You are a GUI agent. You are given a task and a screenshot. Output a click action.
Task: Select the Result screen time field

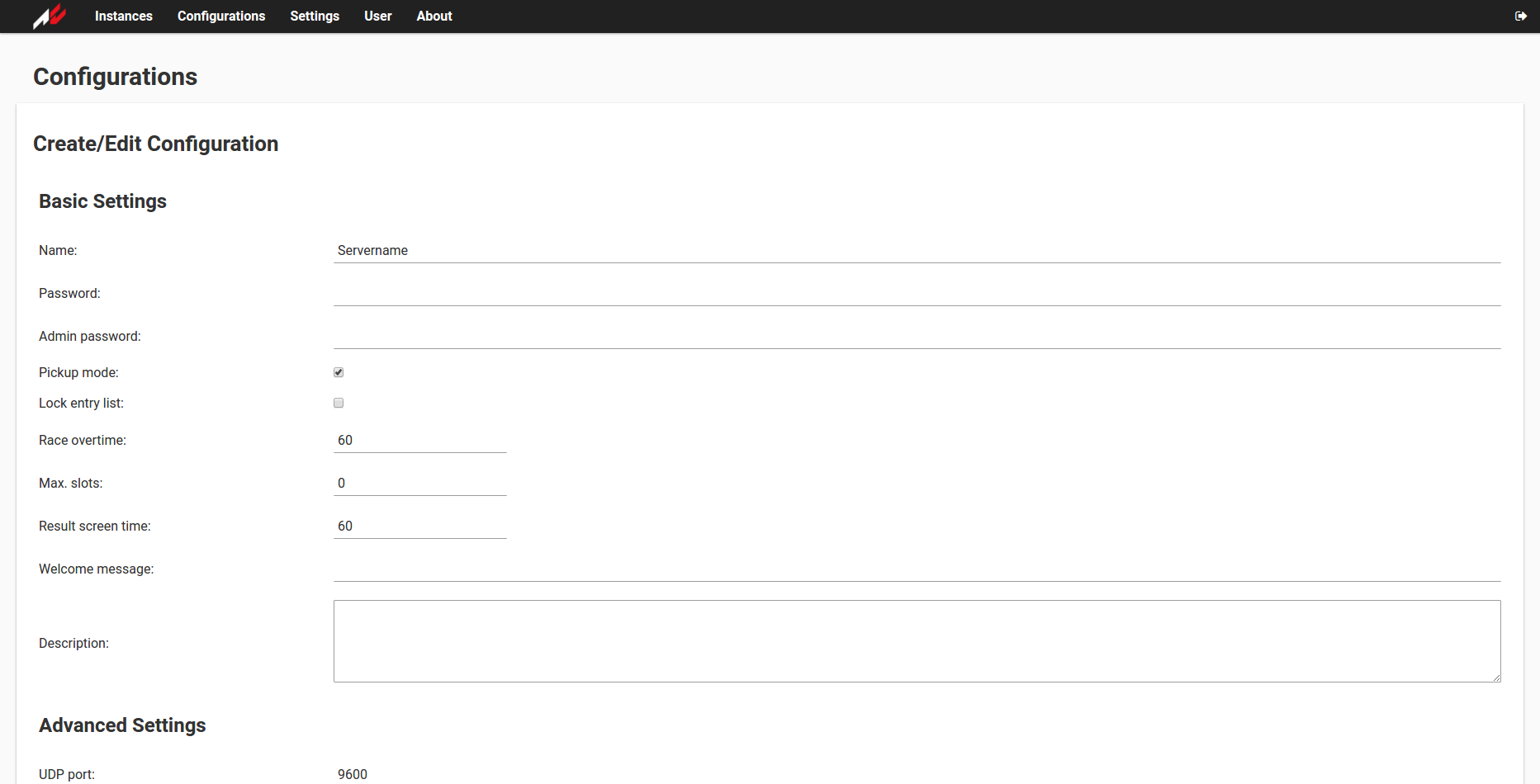click(x=419, y=527)
